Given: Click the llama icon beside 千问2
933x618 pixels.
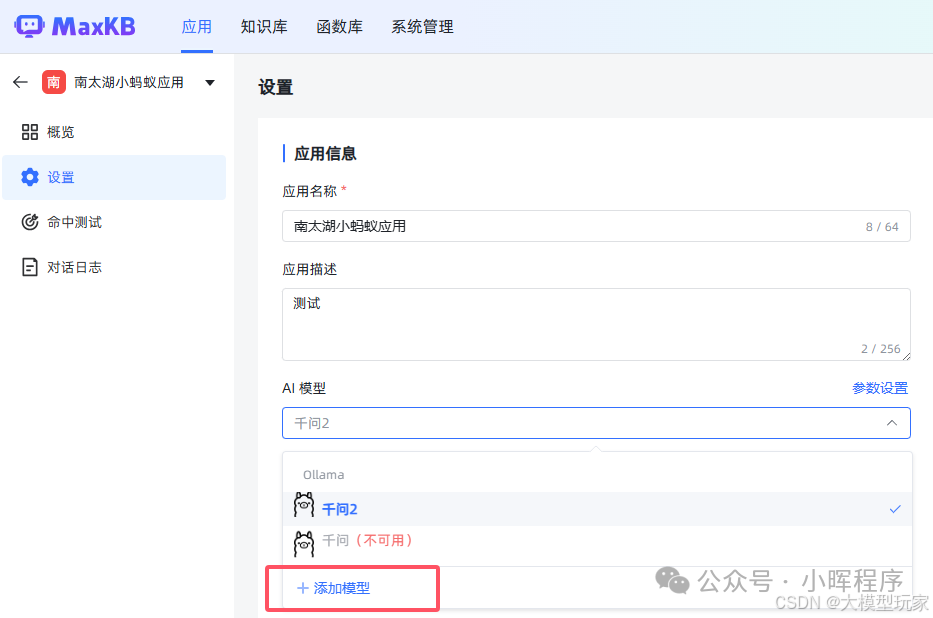Looking at the screenshot, I should [x=304, y=505].
